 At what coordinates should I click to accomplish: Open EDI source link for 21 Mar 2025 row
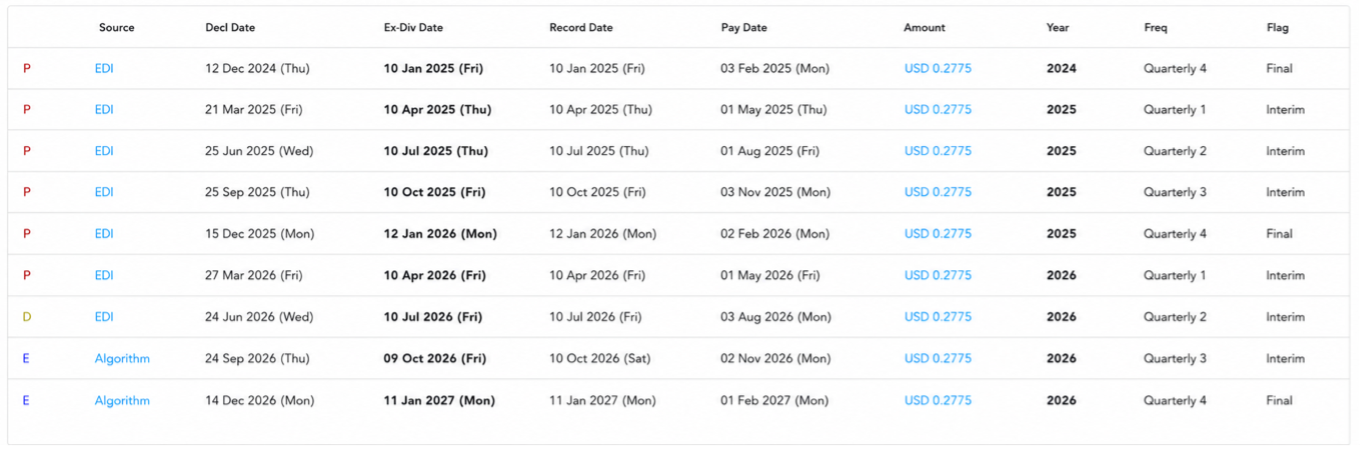point(104,110)
